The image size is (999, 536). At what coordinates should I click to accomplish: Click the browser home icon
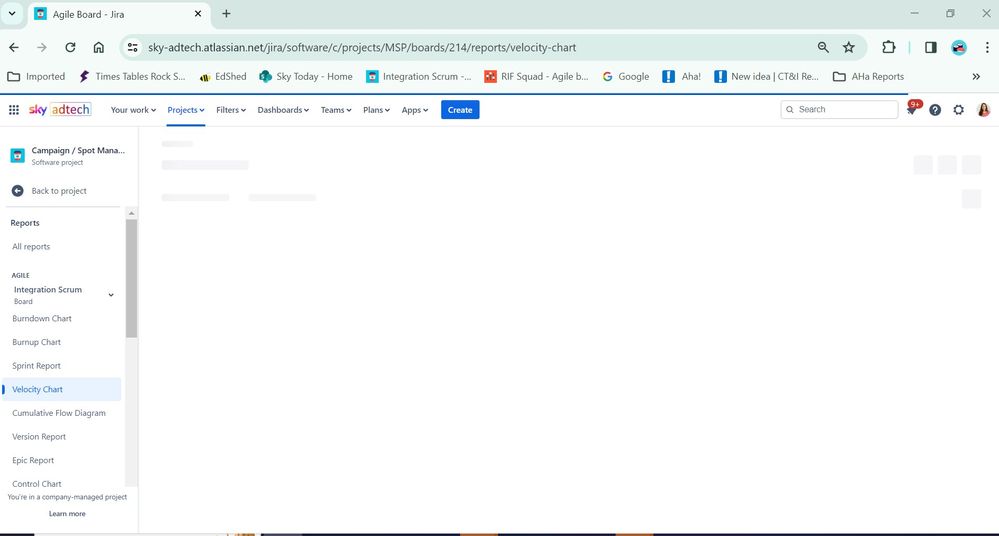(x=98, y=47)
